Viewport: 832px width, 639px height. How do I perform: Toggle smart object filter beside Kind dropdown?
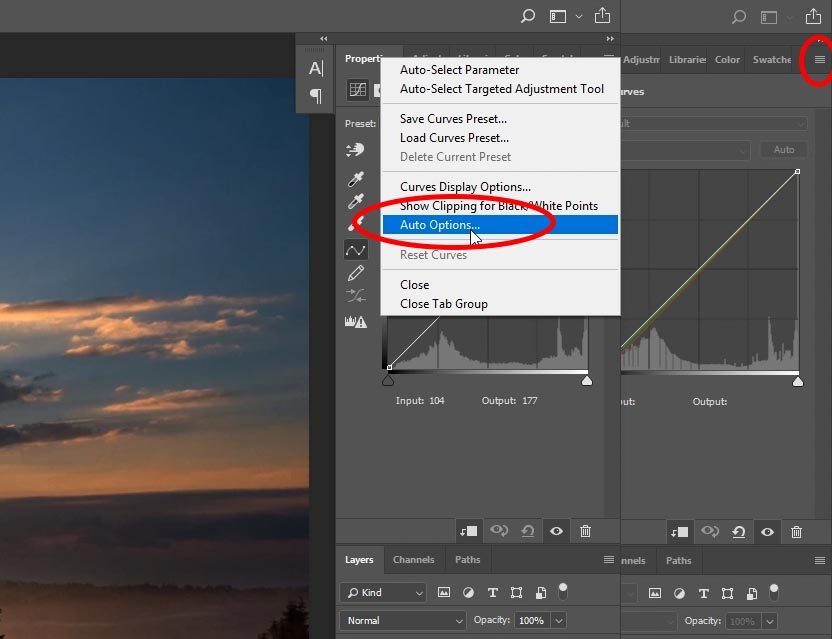(540, 593)
